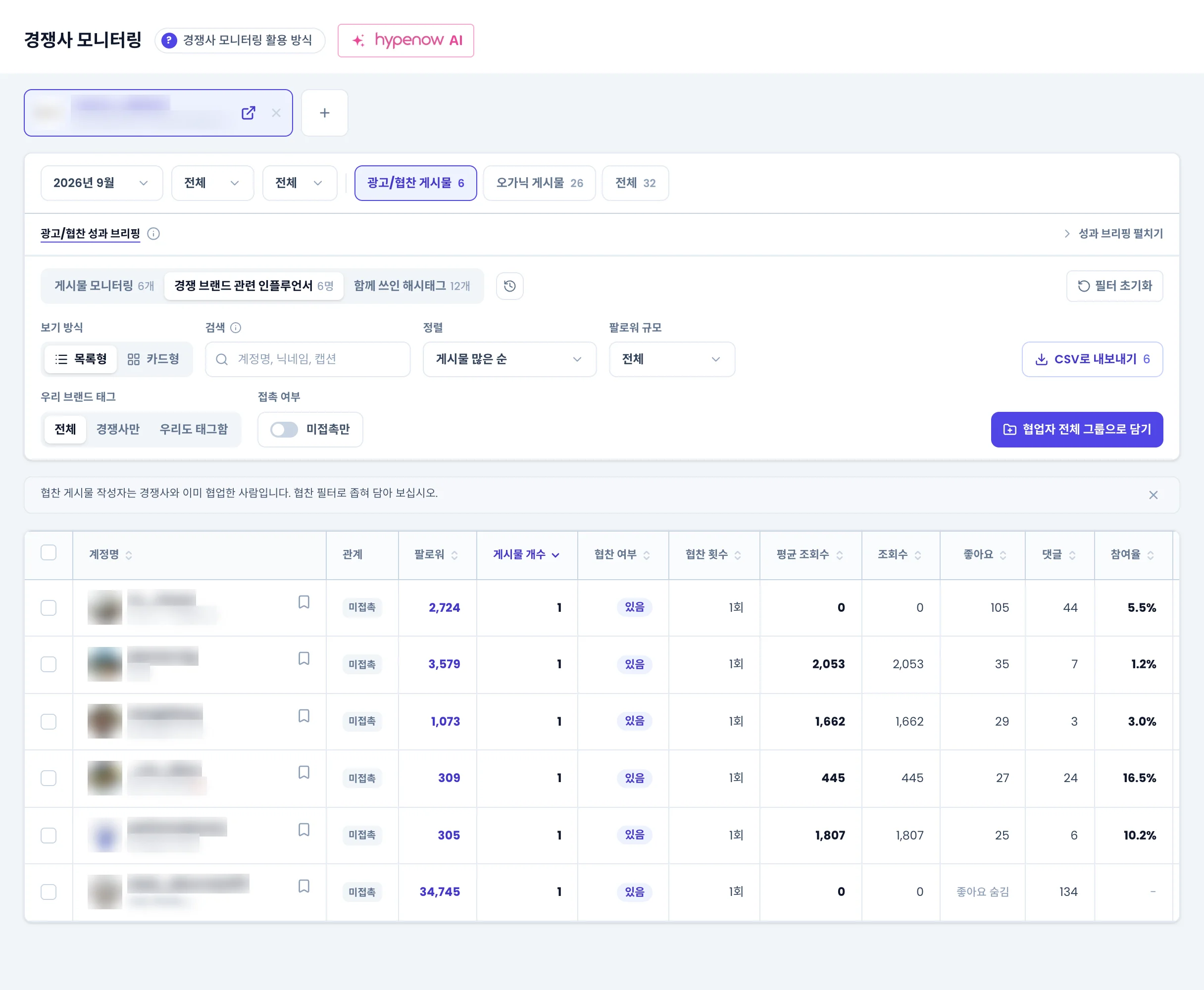Click the info icon beside 검색 label
Image resolution: width=1204 pixels, height=990 pixels.
236,328
